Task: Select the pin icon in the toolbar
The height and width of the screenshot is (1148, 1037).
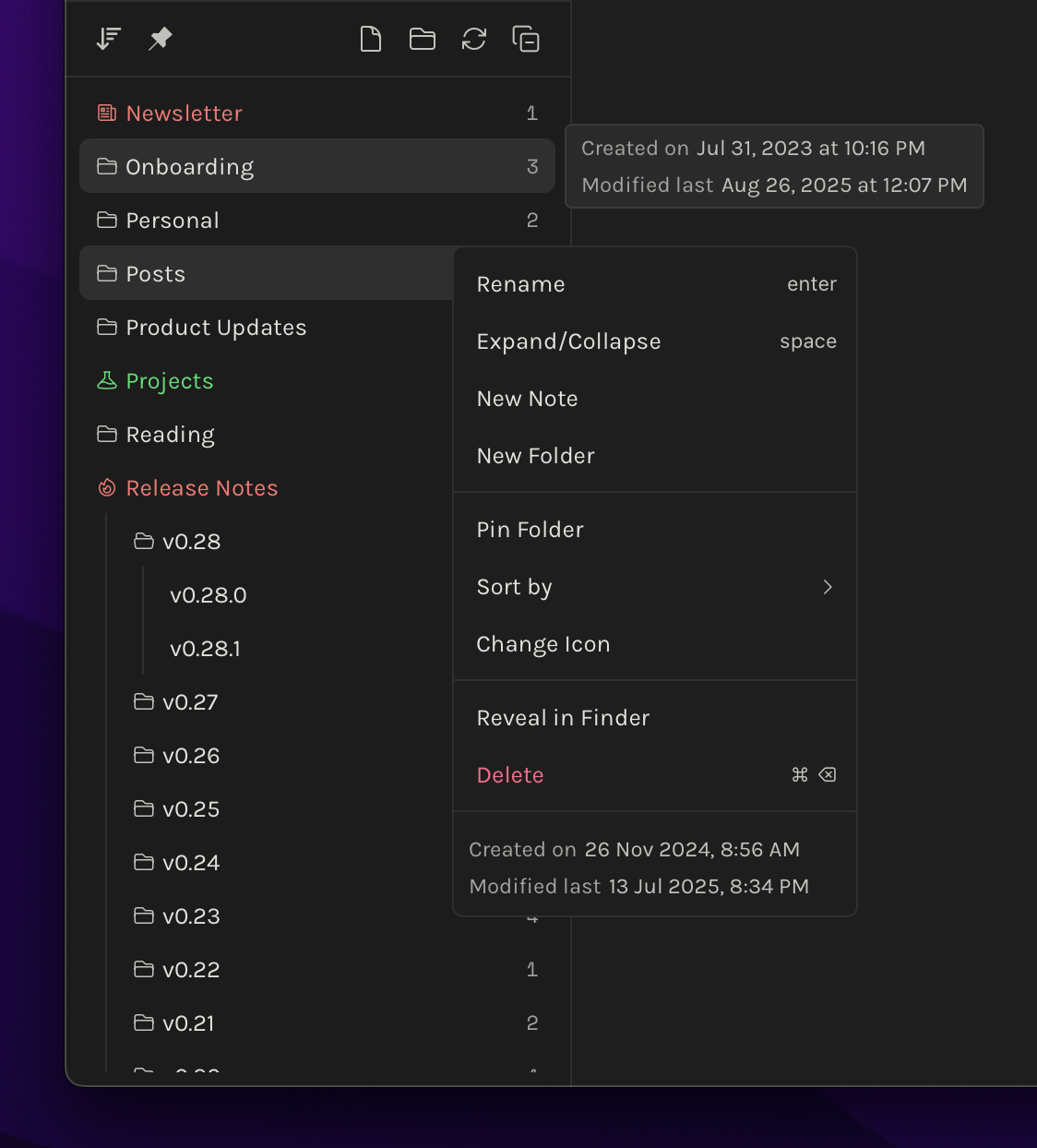Action: (160, 38)
